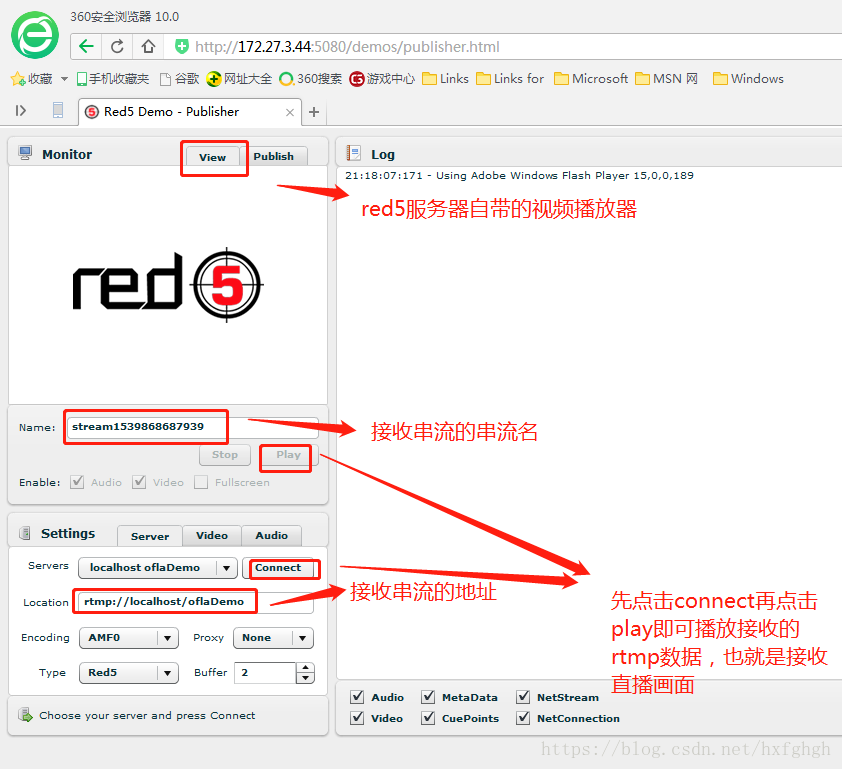
Task: Click the browser back arrow button
Action: [86, 46]
